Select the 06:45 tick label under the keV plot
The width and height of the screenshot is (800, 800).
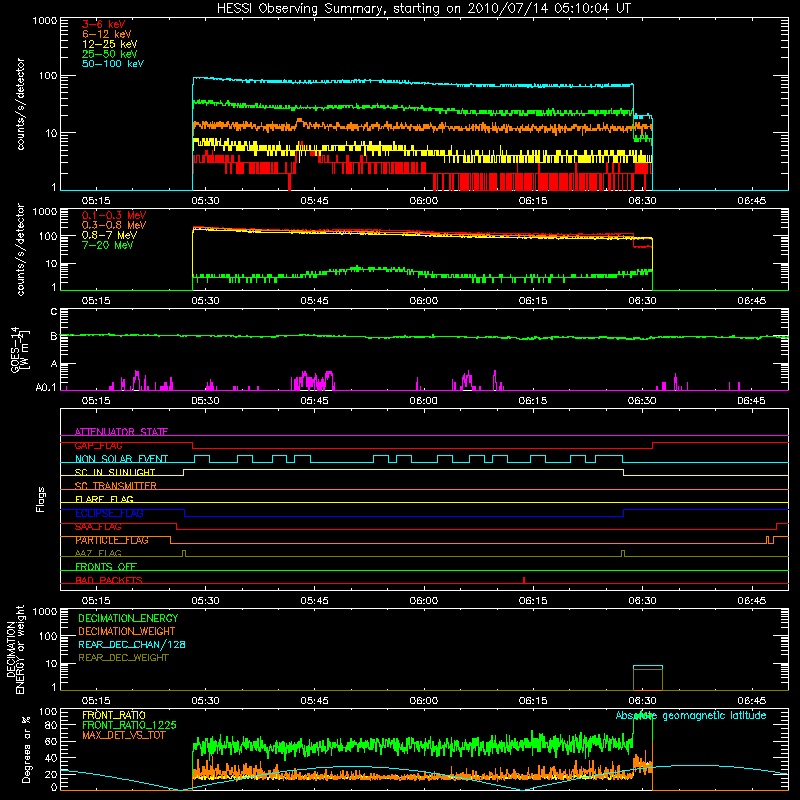pyautogui.click(x=752, y=201)
